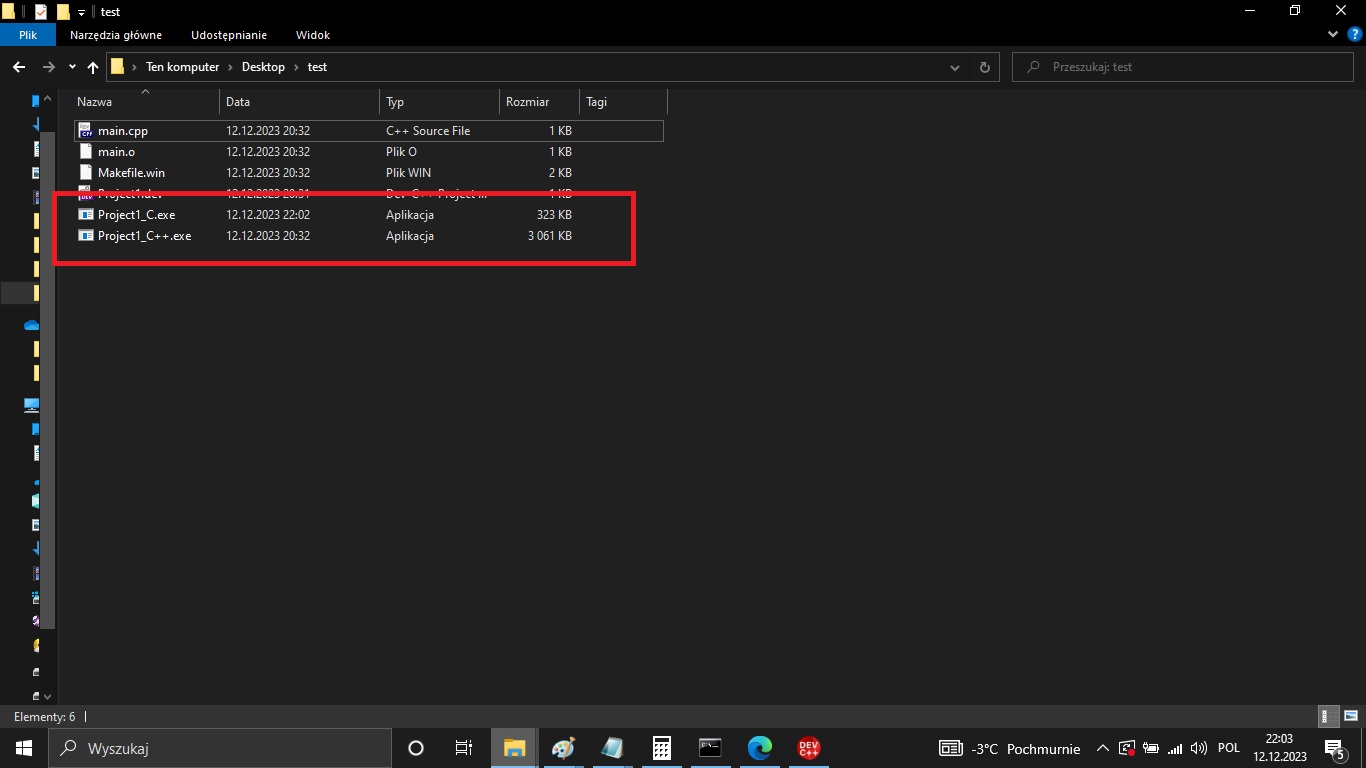The width and height of the screenshot is (1366, 768).
Task: Click the application icon beside Project1_C.exe
Action: click(x=86, y=215)
